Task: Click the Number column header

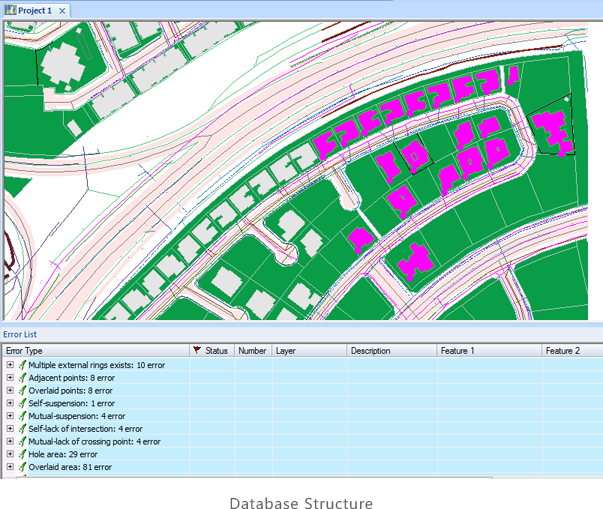Action: pyautogui.click(x=252, y=351)
